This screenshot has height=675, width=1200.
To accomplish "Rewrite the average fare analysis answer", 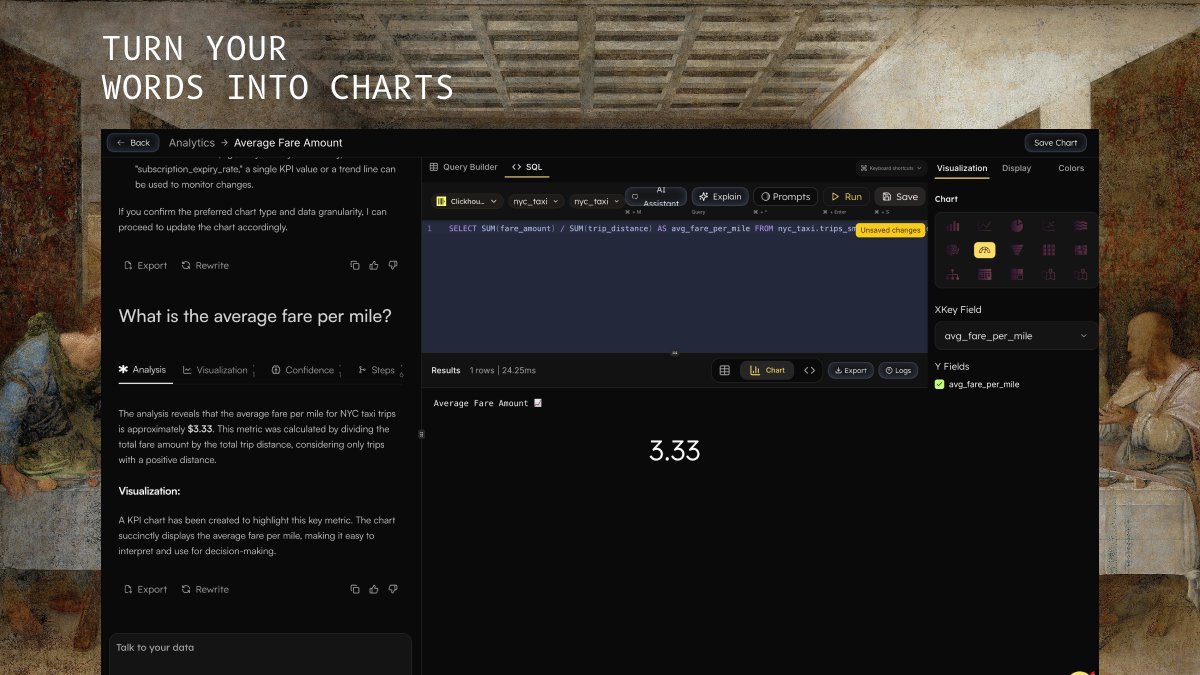I will [x=205, y=589].
